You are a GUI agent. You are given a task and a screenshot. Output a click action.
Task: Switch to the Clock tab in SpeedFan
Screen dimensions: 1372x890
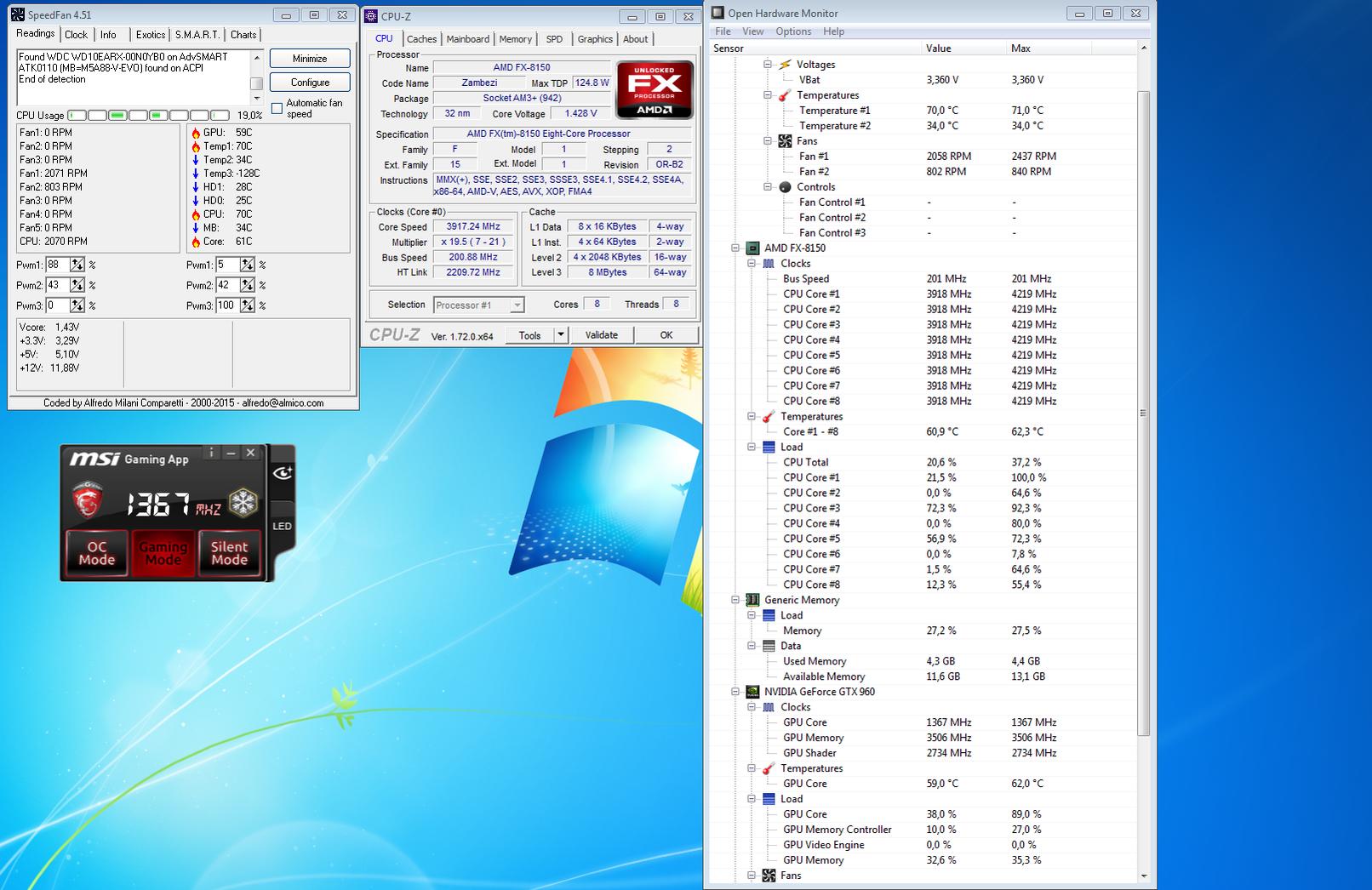[76, 35]
